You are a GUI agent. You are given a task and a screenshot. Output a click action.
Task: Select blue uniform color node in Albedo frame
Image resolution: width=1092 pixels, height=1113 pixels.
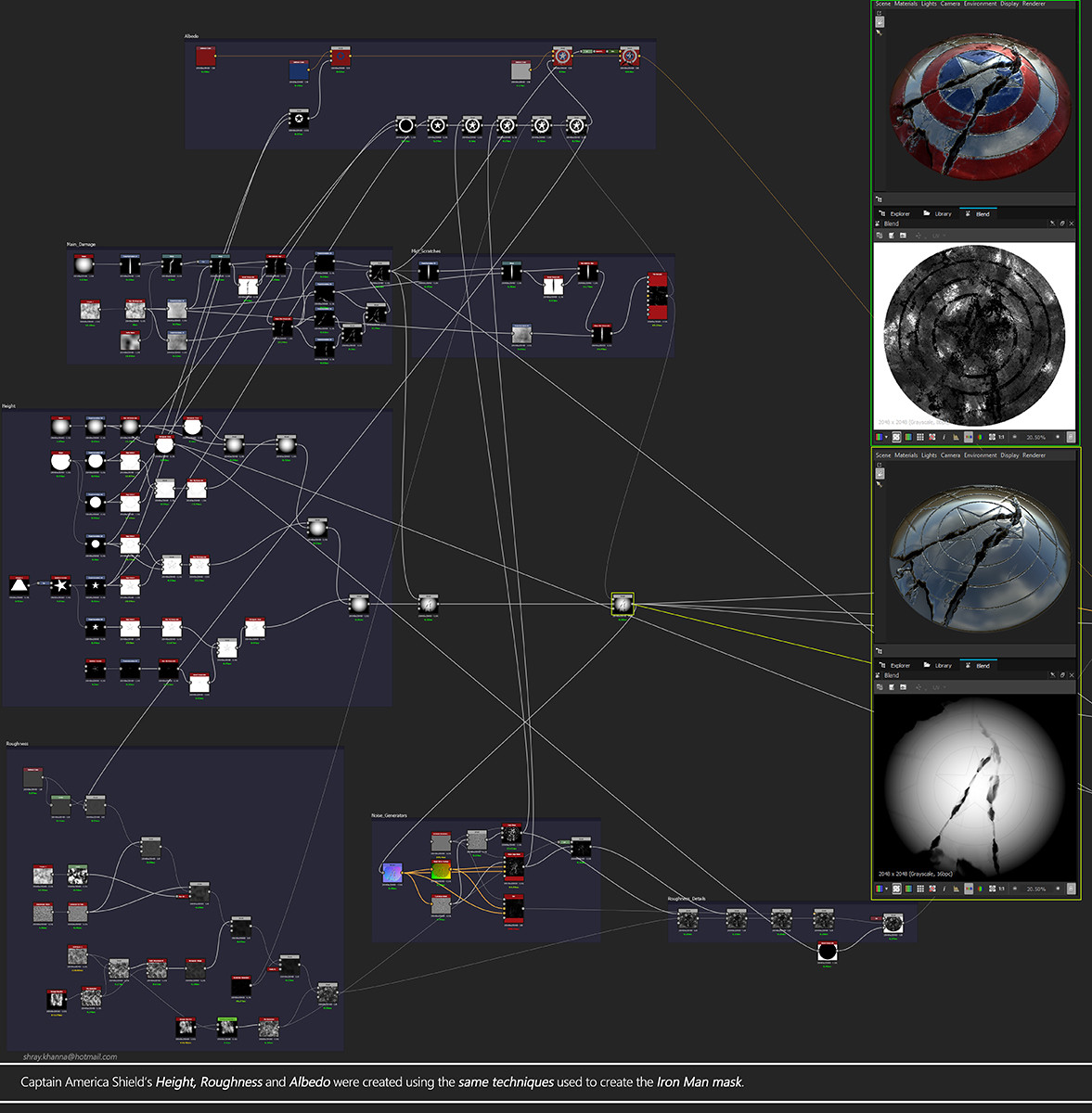299,71
